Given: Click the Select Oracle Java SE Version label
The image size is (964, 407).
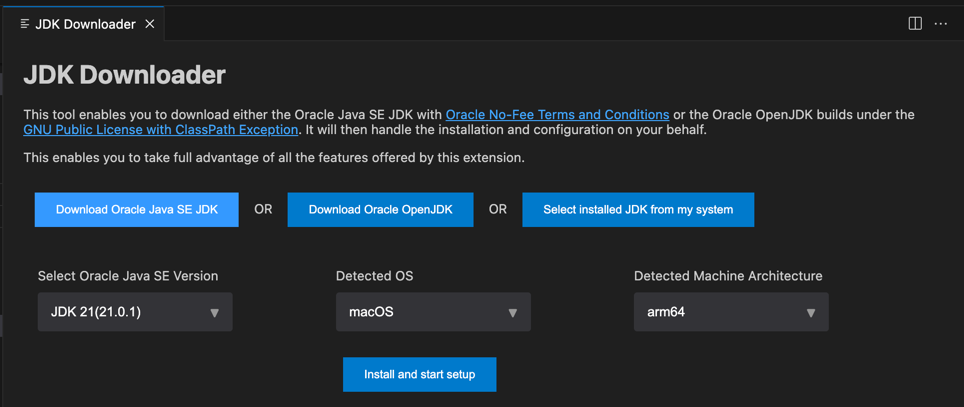Looking at the screenshot, I should (x=128, y=276).
